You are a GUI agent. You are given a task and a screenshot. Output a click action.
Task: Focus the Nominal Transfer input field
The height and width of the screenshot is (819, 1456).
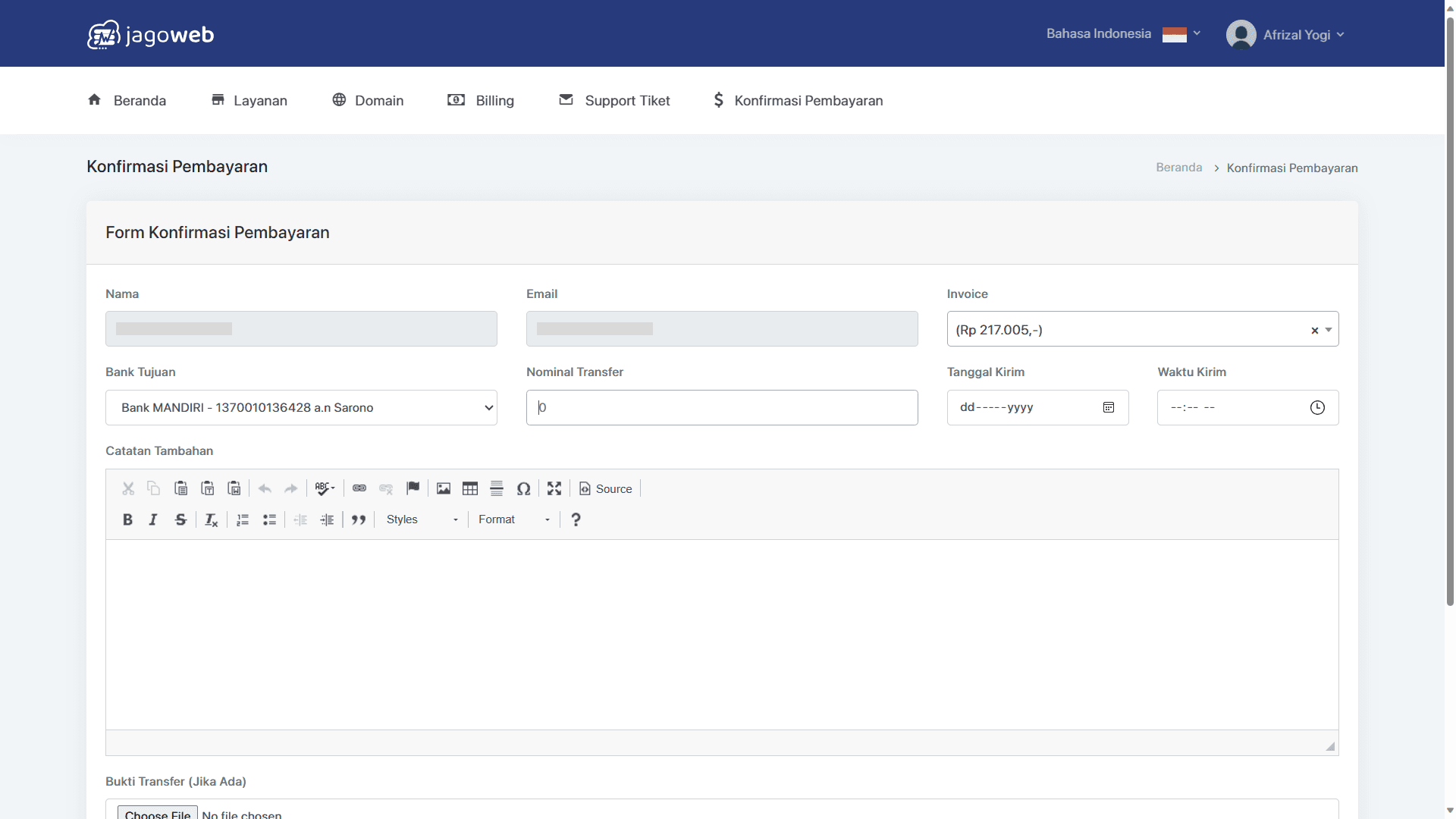[x=722, y=408]
